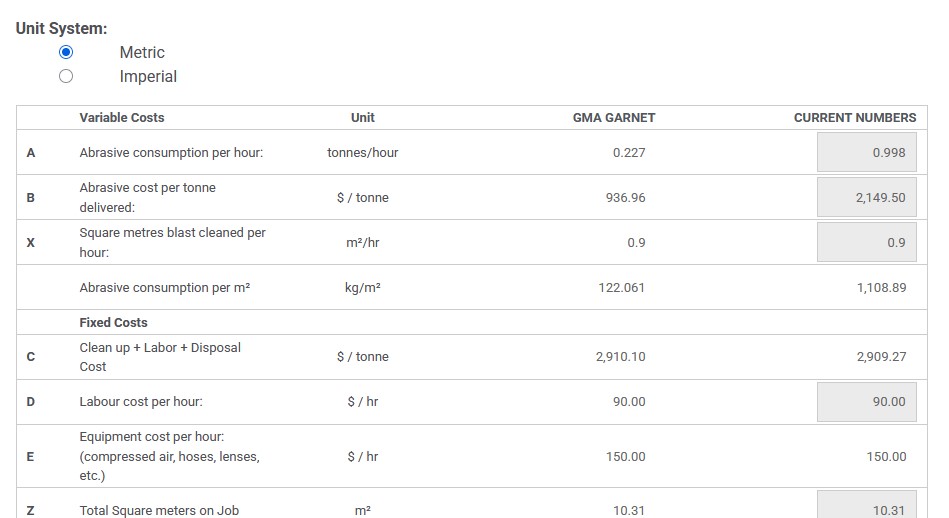
Task: Focus current abrasive cost per tonne field
Action: pyautogui.click(x=866, y=198)
